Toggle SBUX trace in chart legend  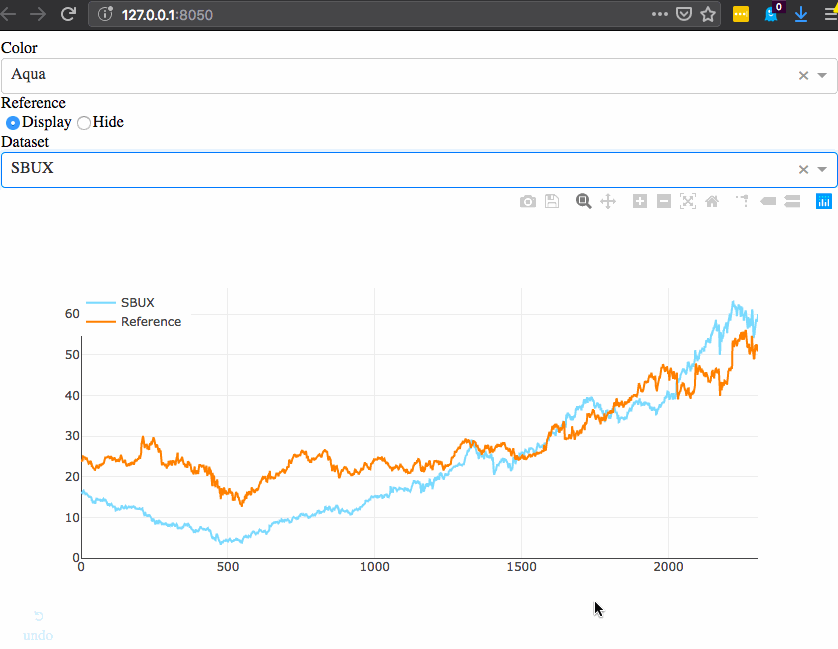pos(137,302)
